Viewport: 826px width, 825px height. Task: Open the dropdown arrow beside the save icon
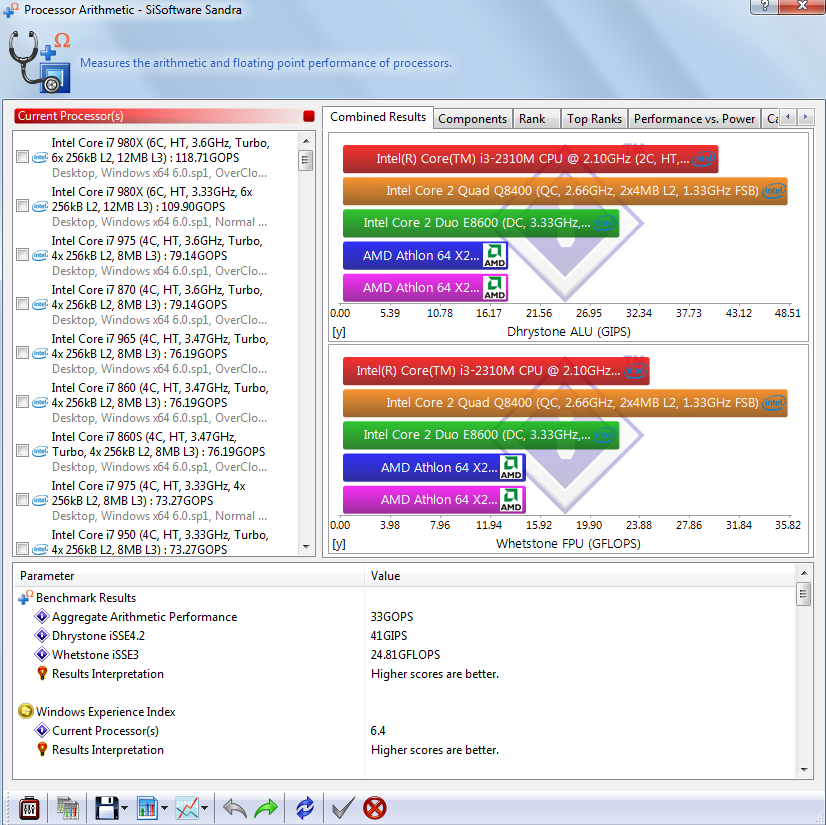124,808
